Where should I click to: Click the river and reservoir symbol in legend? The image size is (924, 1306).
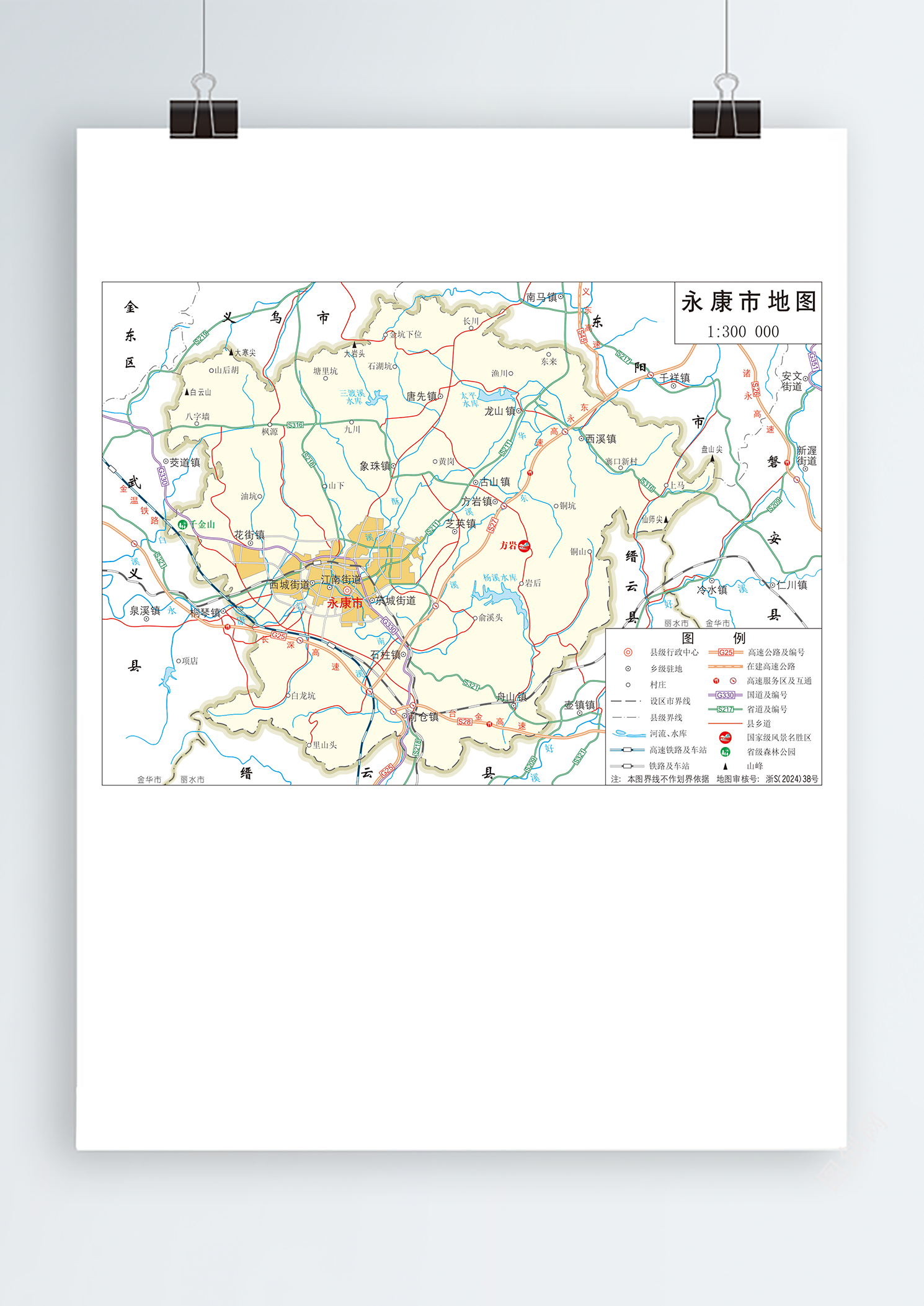(x=628, y=734)
